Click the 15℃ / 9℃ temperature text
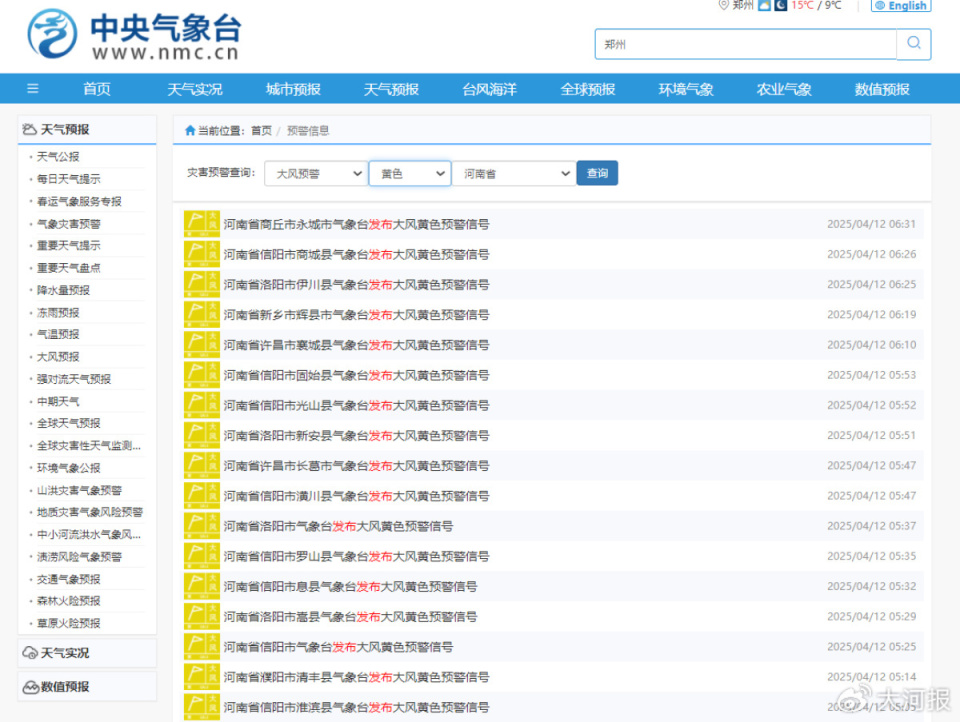The image size is (960, 722). coord(816,5)
